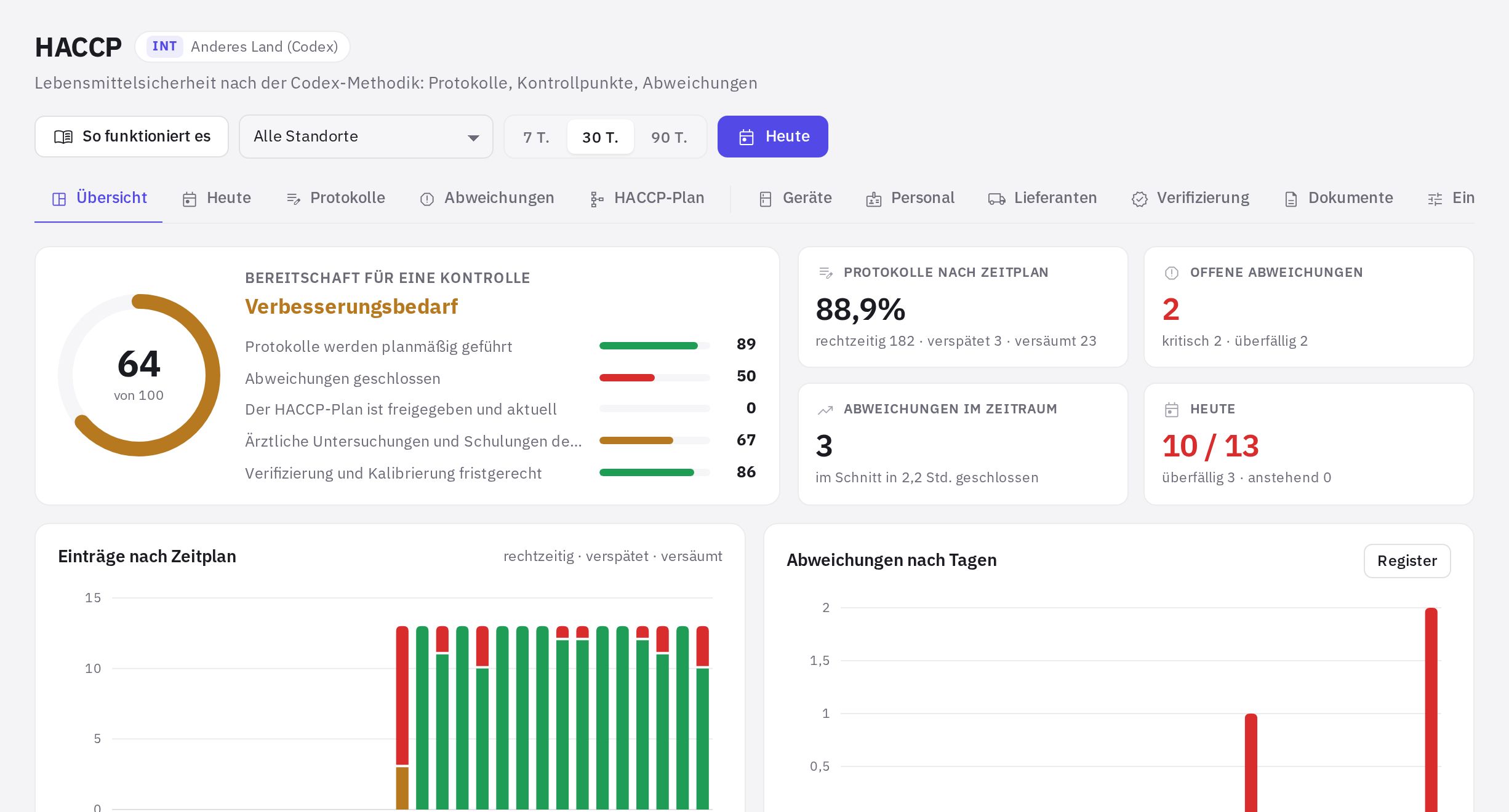Screen dimensions: 1509x812
Task: Click the trend icon beside 'Abweichungen im Zeitraum'
Action: coord(825,410)
